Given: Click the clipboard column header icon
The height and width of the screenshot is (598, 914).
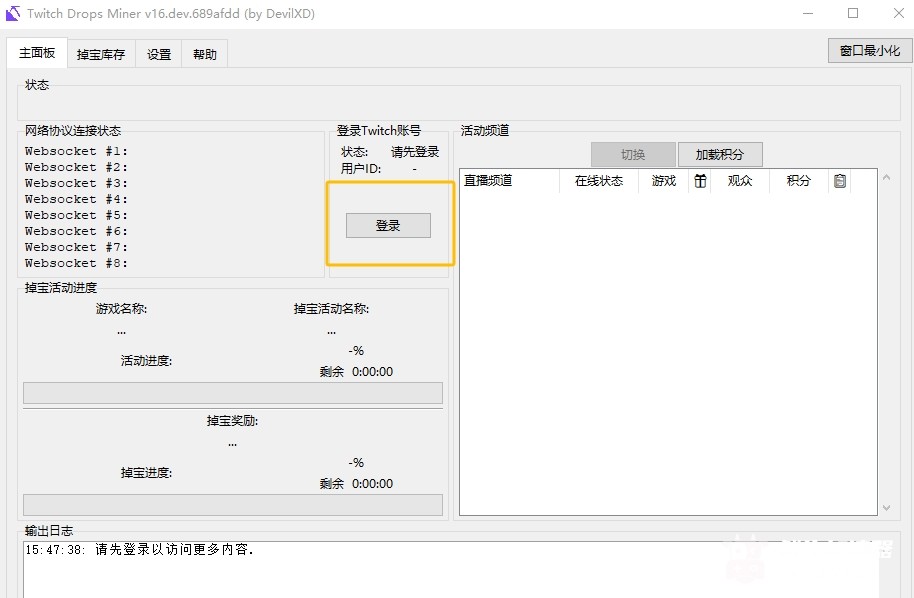Looking at the screenshot, I should [x=839, y=181].
